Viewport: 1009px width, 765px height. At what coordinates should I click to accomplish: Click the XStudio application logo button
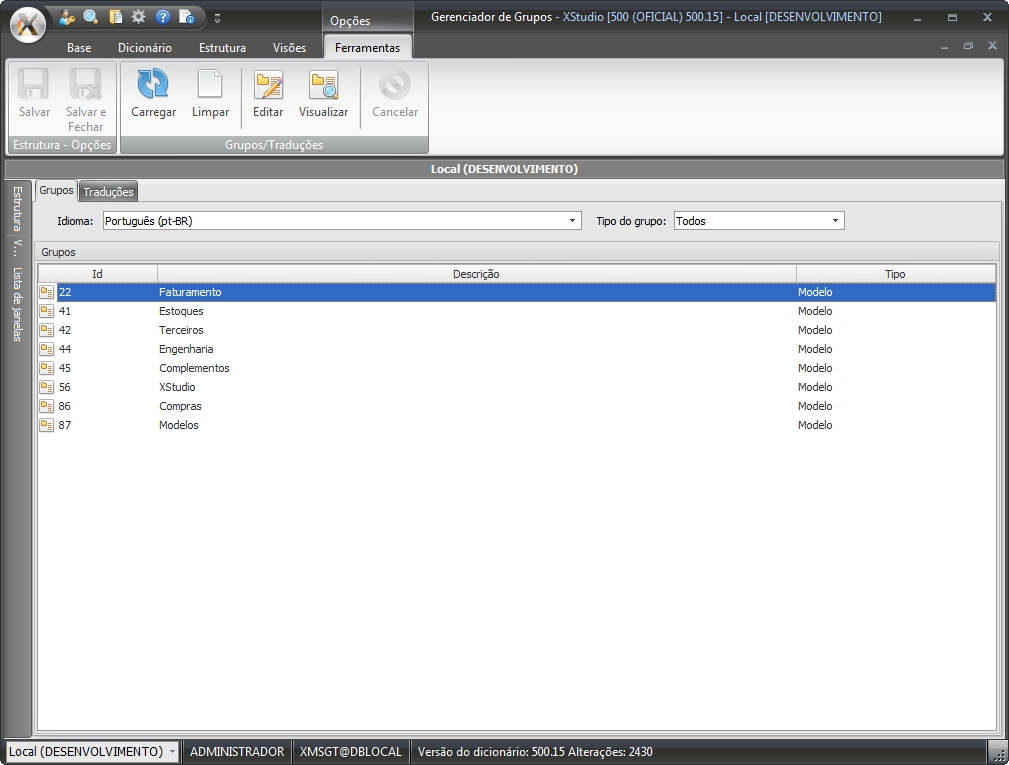pyautogui.click(x=28, y=24)
